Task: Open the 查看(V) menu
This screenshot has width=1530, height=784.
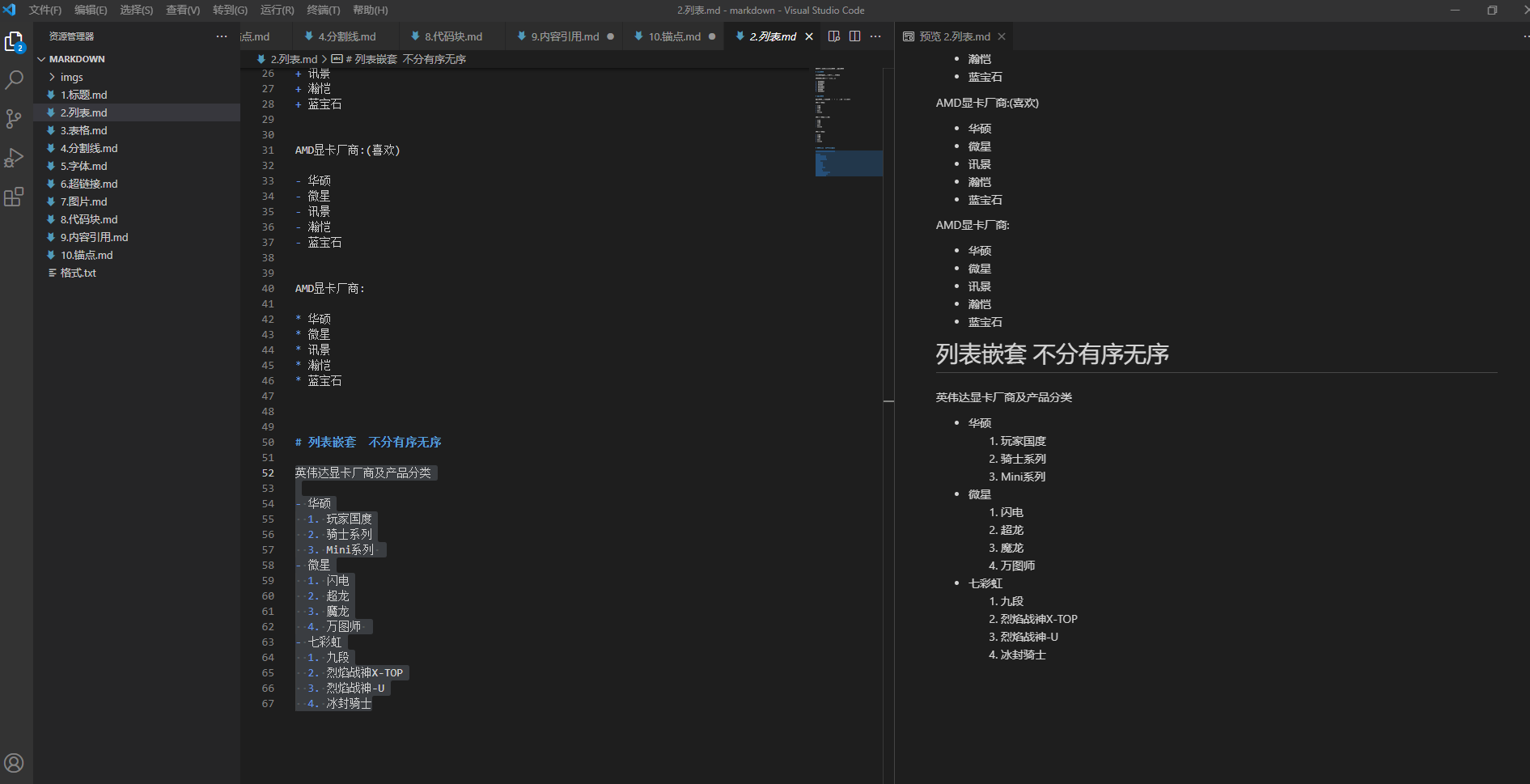Action: [x=183, y=11]
